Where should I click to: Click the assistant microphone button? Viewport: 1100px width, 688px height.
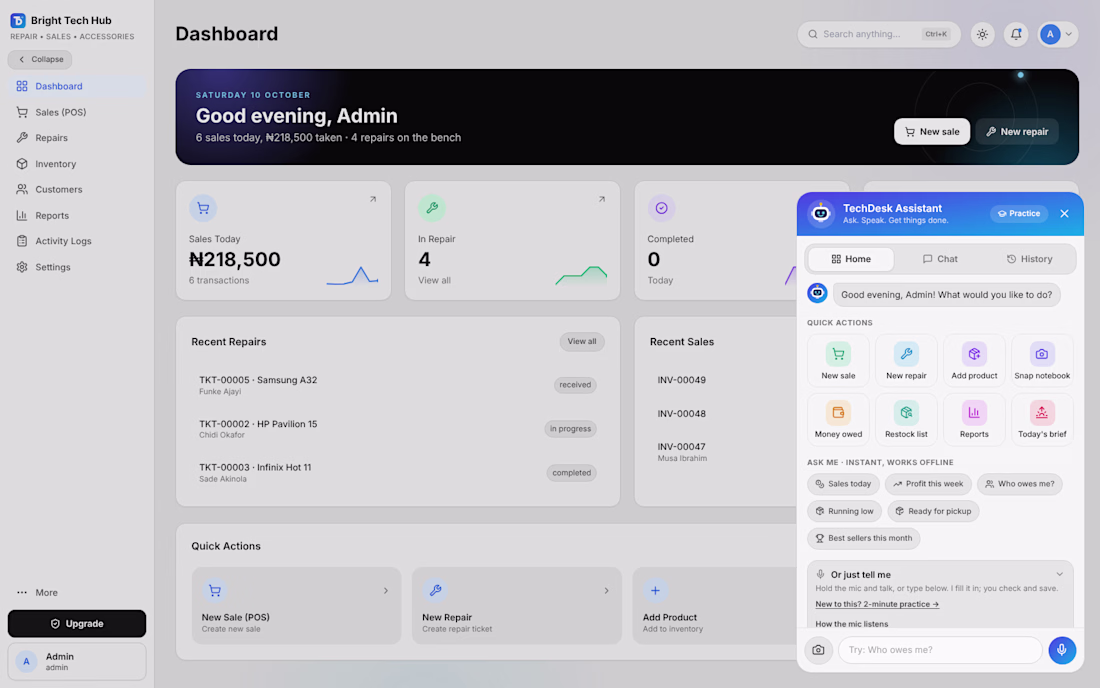[x=1062, y=650]
